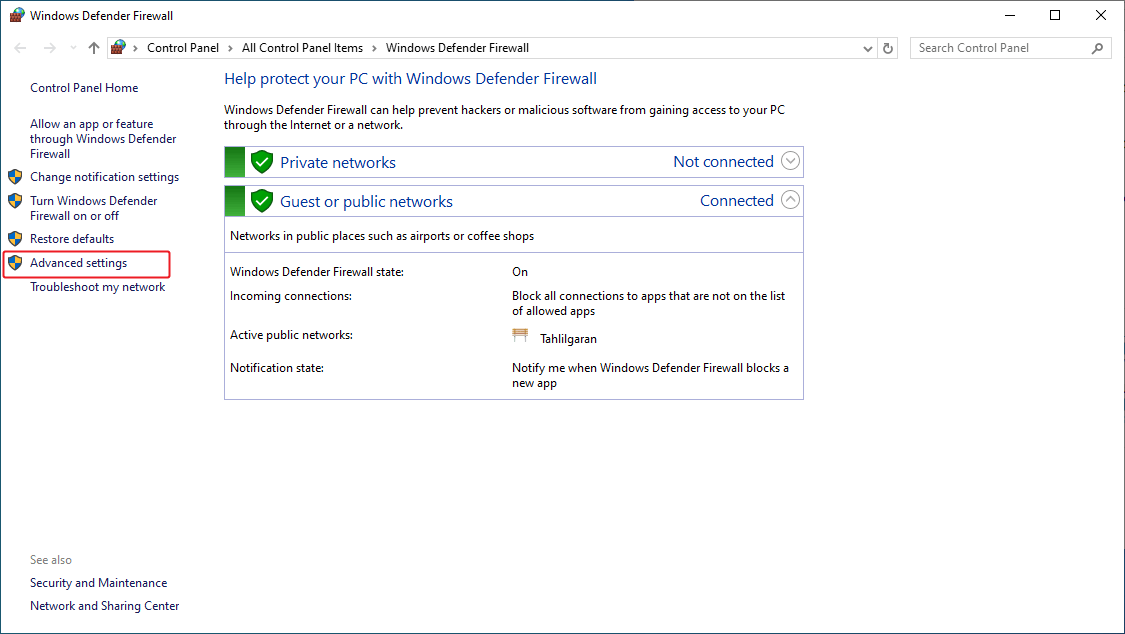This screenshot has width=1125, height=634.
Task: Open All Control Panel Items from breadcrumb
Action: point(302,47)
